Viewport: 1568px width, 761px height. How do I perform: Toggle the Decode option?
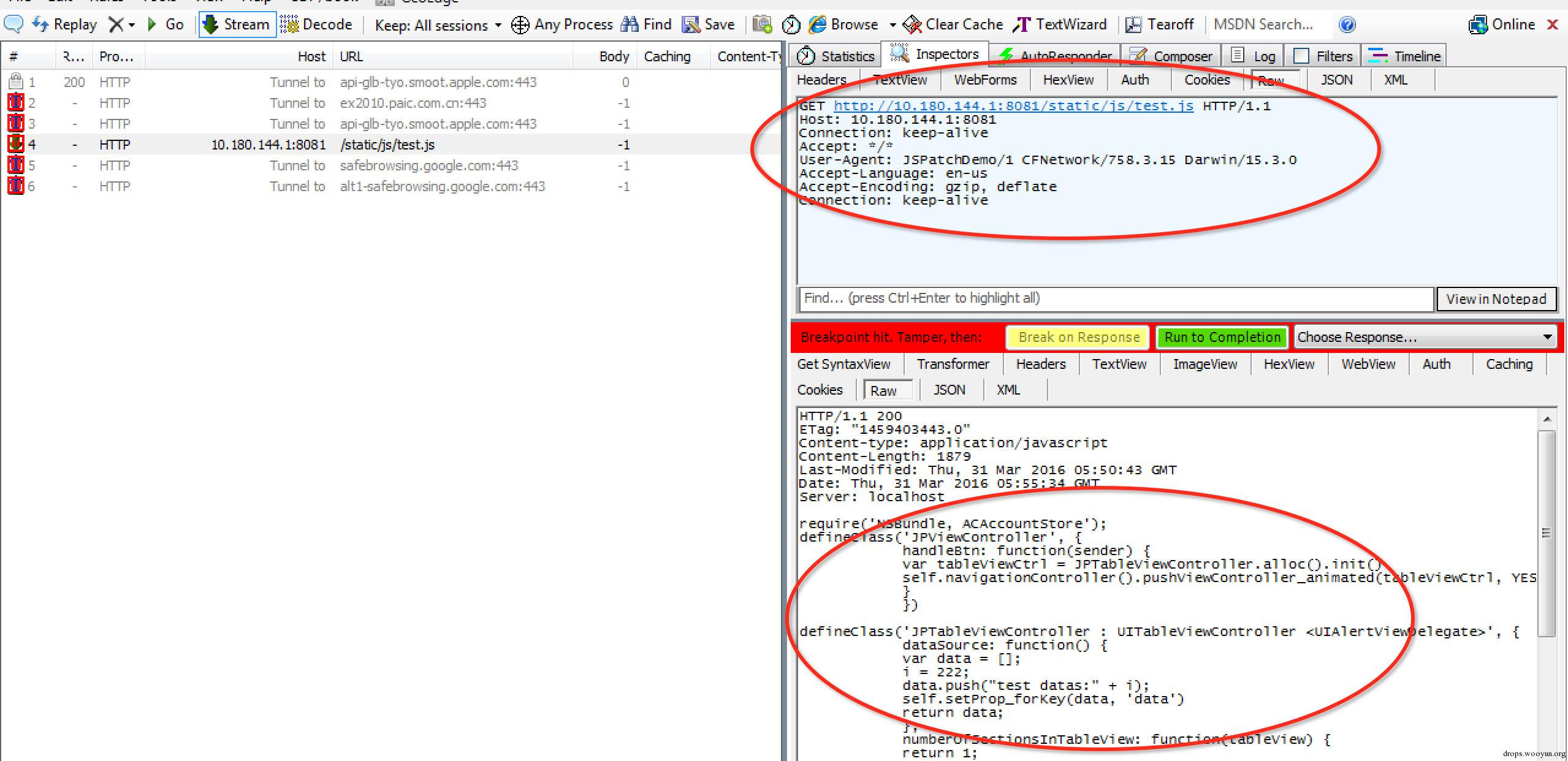(x=317, y=25)
